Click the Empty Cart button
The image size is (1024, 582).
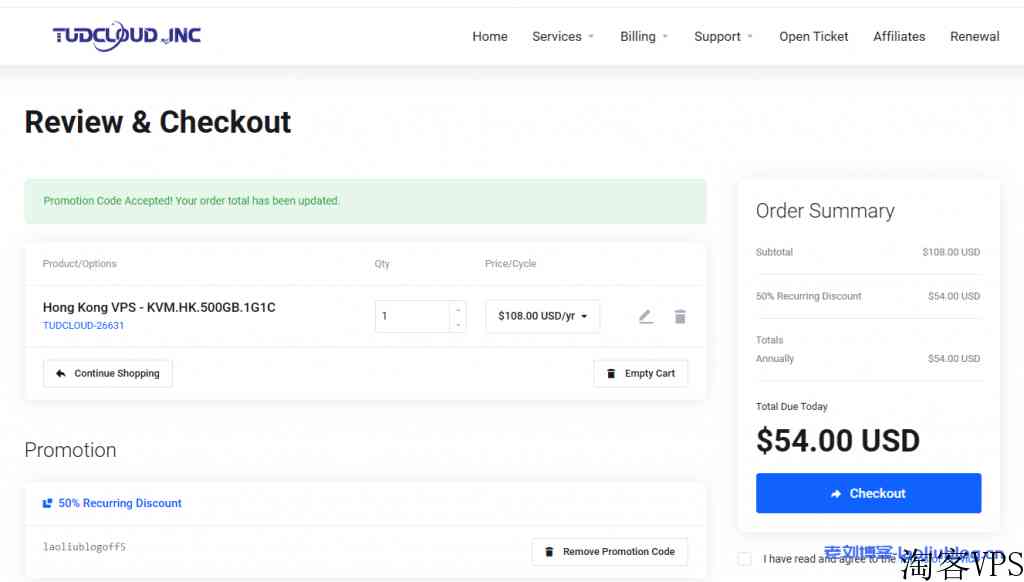pos(641,374)
